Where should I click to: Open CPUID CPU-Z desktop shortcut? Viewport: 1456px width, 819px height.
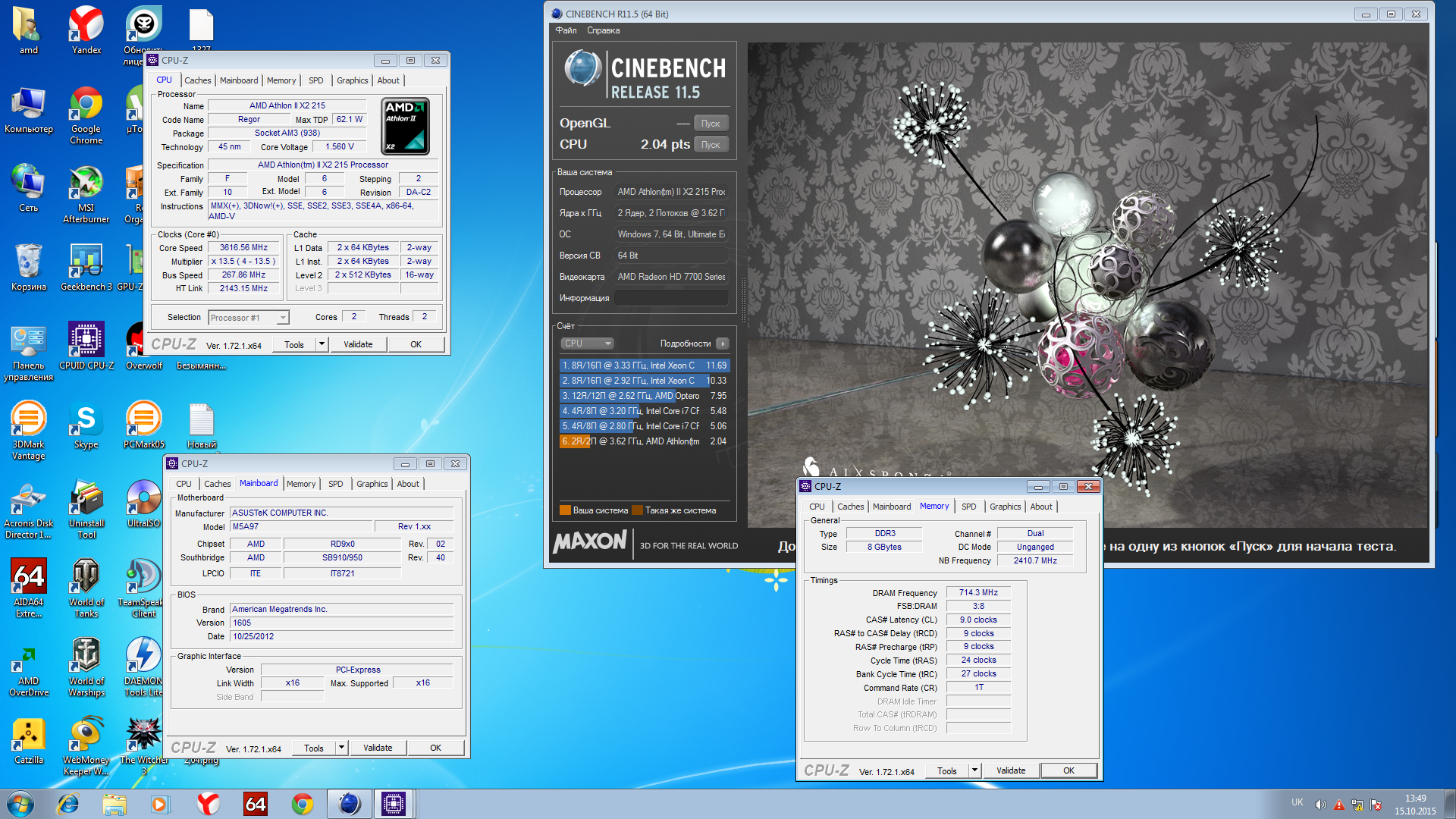[x=86, y=346]
